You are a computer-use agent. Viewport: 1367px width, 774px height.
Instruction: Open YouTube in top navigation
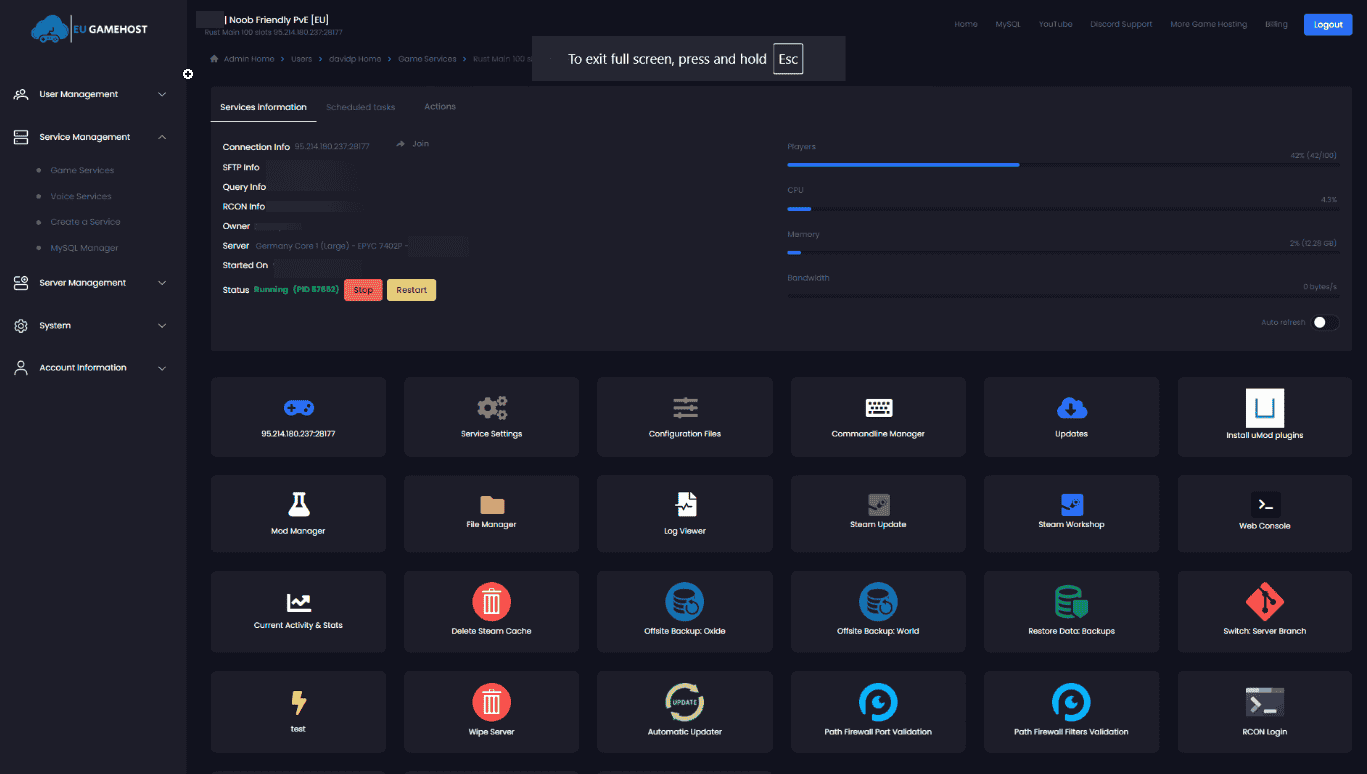click(1055, 24)
